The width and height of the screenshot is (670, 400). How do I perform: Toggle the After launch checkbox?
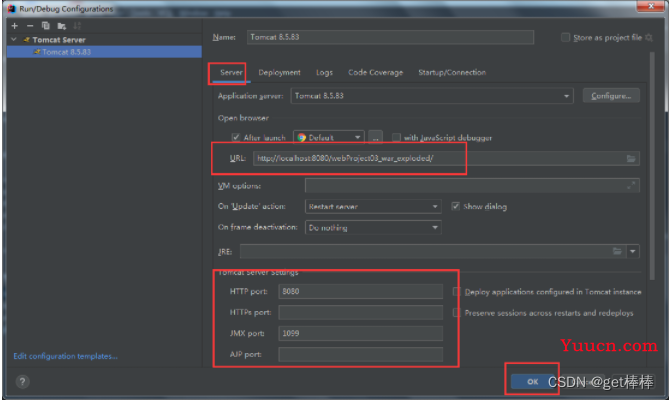click(x=235, y=137)
